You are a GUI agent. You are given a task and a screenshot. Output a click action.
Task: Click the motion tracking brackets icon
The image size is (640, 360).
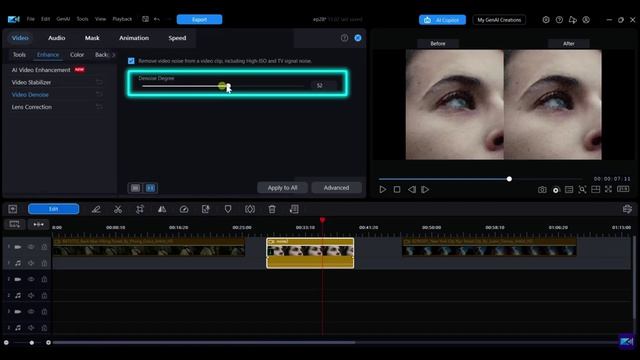pos(250,209)
